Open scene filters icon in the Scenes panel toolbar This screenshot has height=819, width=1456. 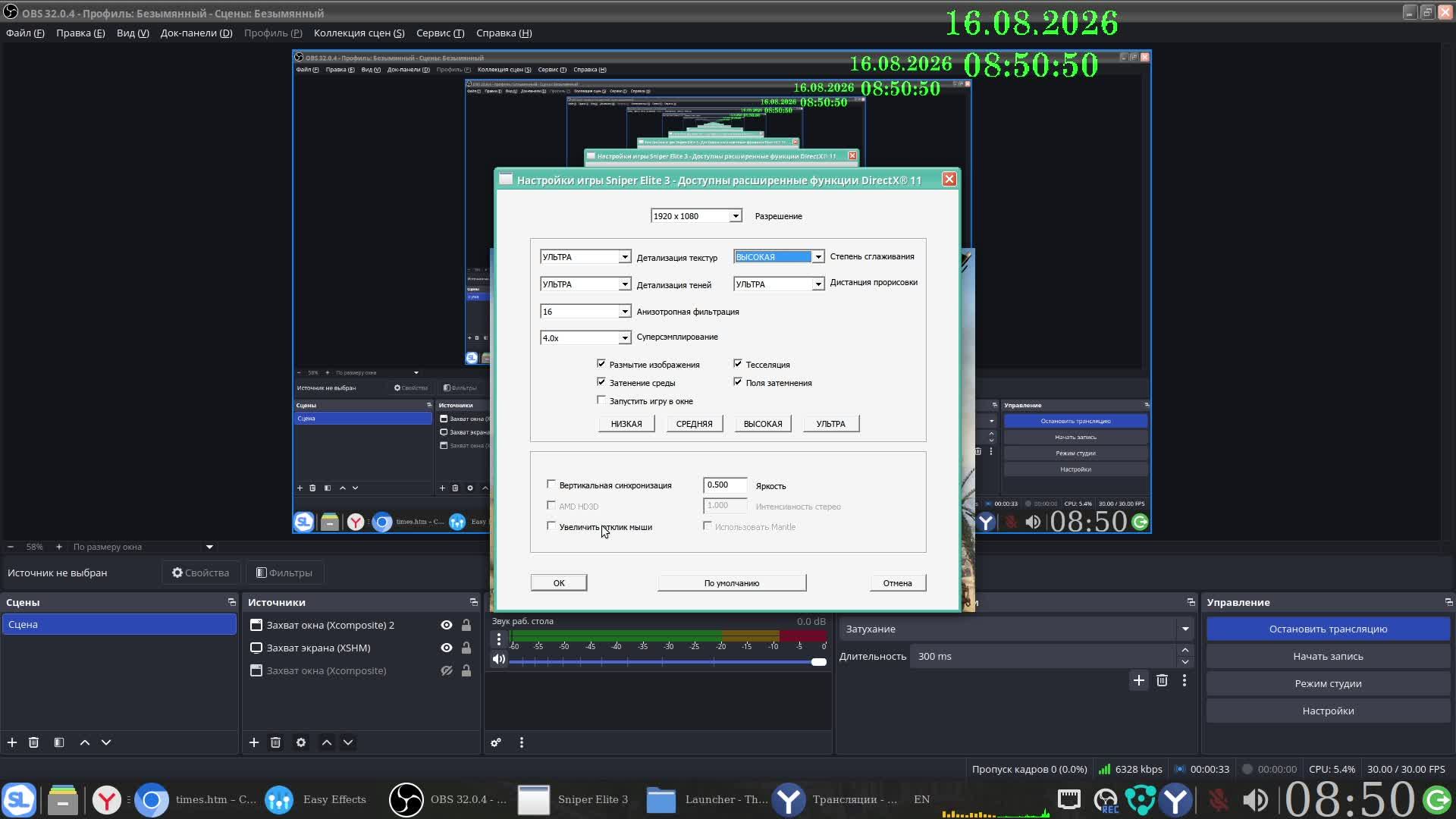coord(59,742)
